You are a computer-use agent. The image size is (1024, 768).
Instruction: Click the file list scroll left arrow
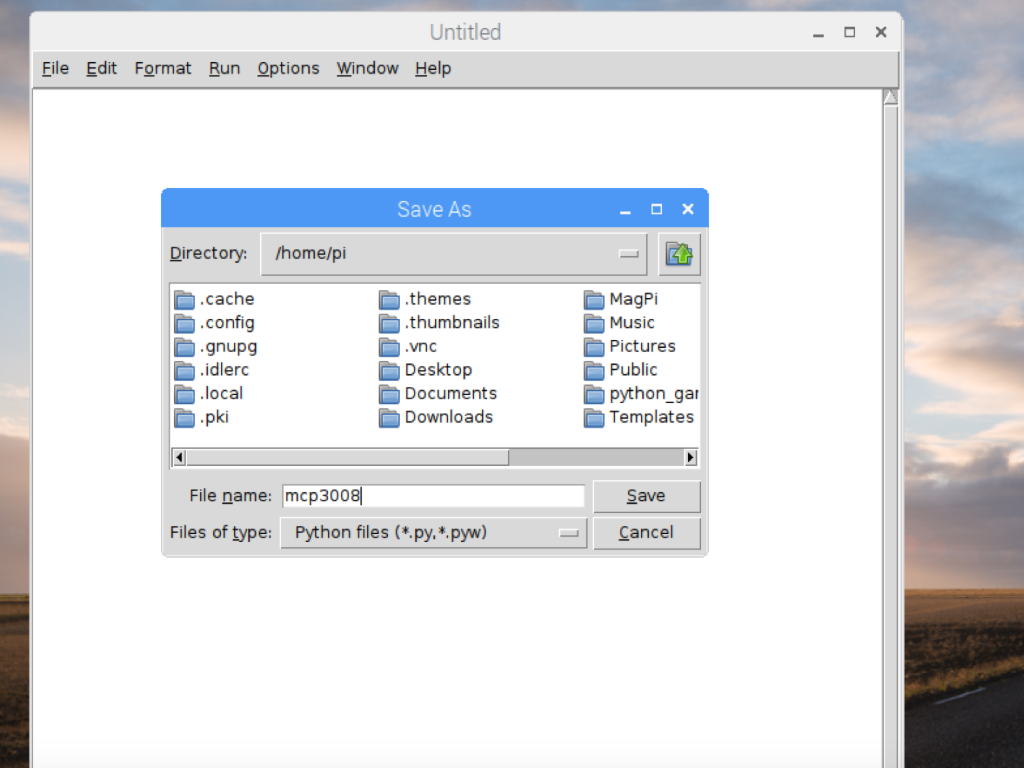point(179,458)
